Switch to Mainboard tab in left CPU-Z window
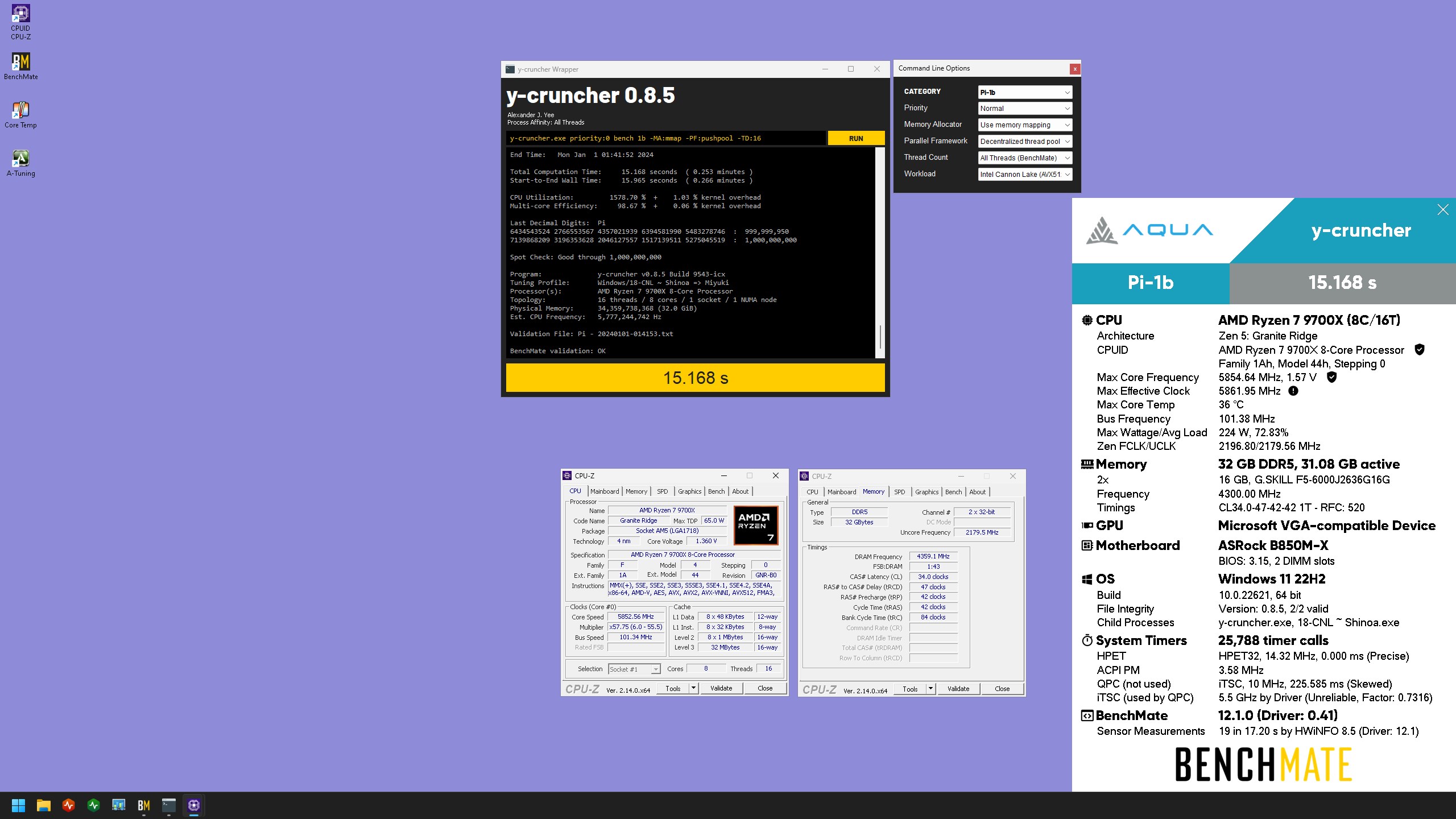Screen dimensions: 1456x819 click(x=605, y=491)
